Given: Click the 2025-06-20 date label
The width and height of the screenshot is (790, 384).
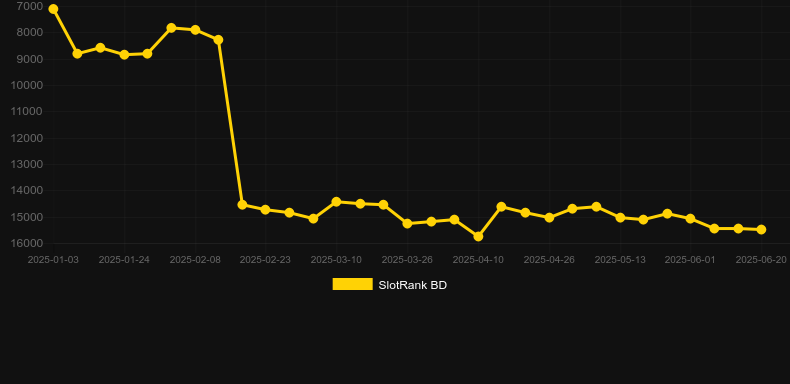Looking at the screenshot, I should pyautogui.click(x=761, y=260).
